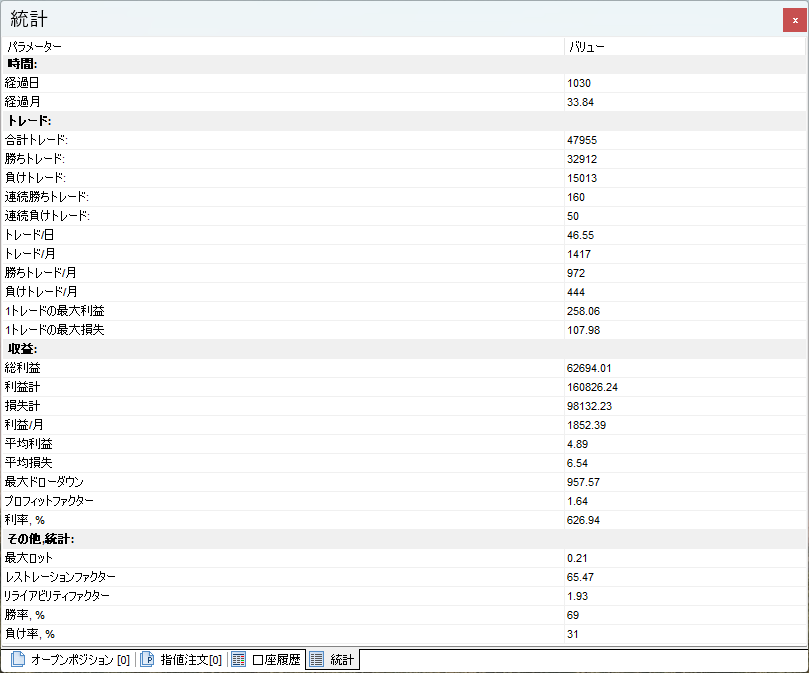This screenshot has height=673, width=809.
Task: Click the open positions page icon
Action: pos(17,660)
